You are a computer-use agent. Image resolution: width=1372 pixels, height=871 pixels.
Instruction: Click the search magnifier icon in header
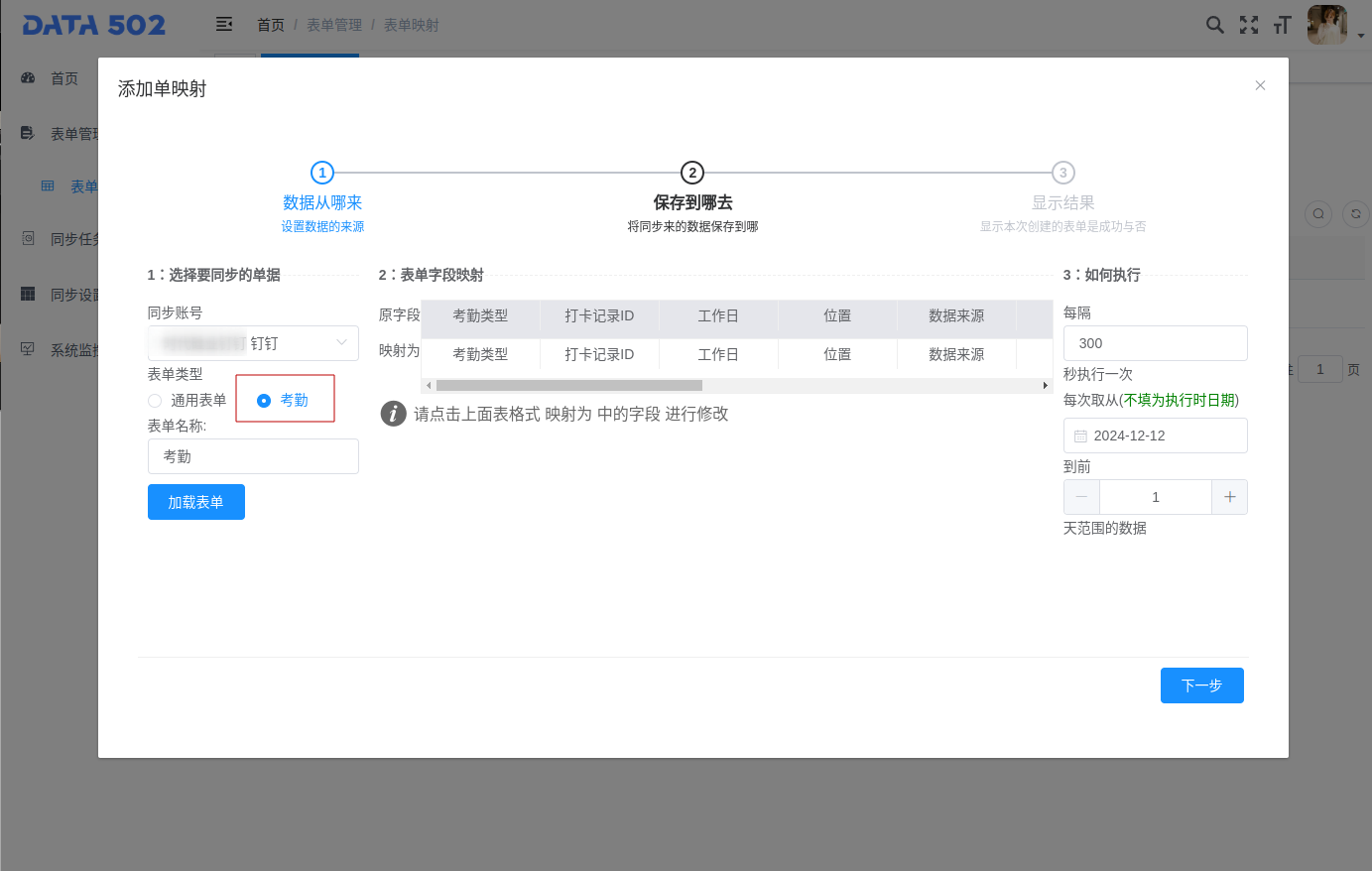pos(1214,25)
